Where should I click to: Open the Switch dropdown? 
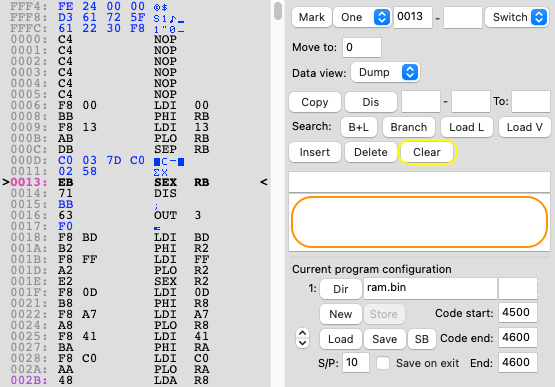(517, 17)
